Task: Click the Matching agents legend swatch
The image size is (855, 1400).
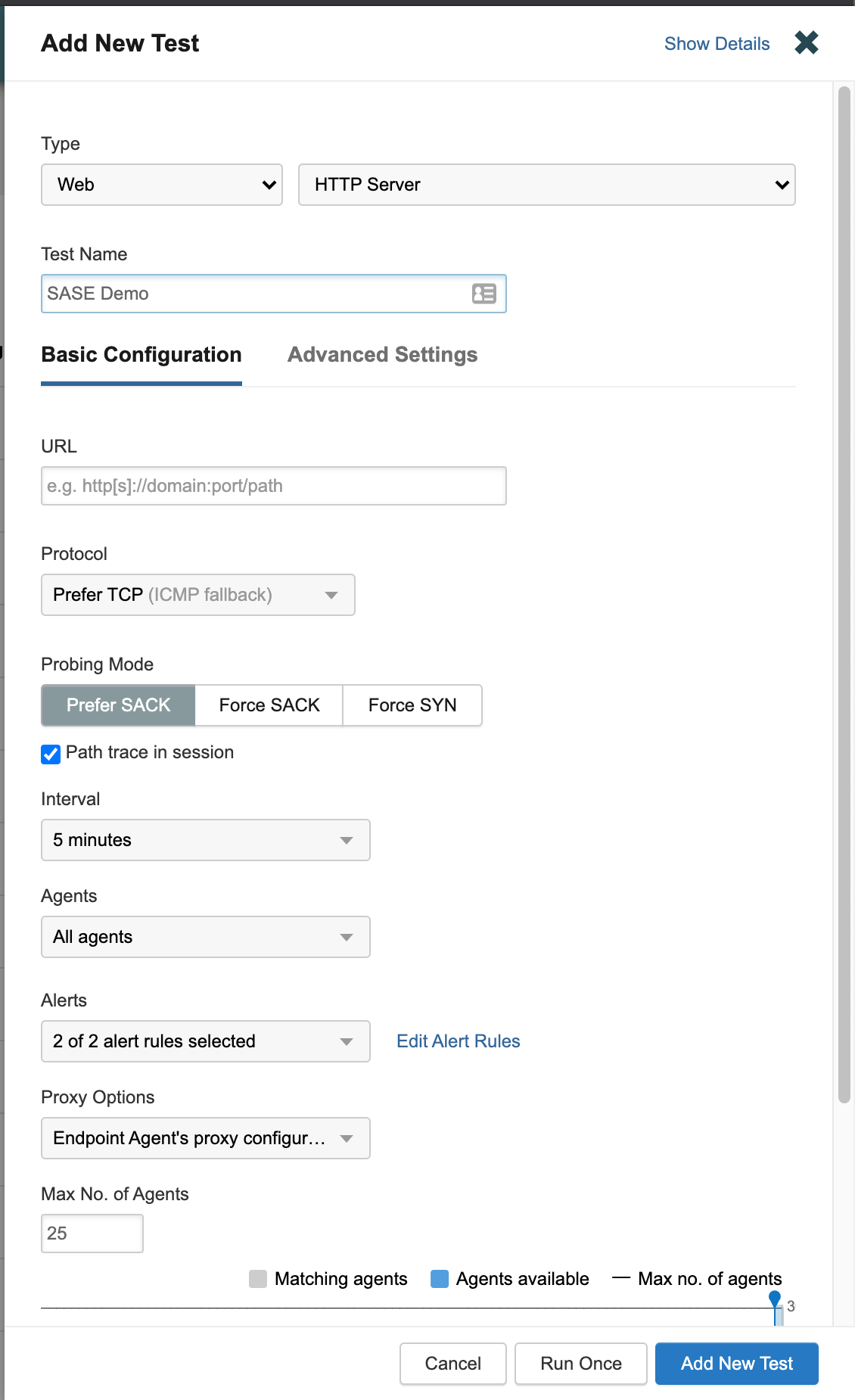Action: point(258,1279)
